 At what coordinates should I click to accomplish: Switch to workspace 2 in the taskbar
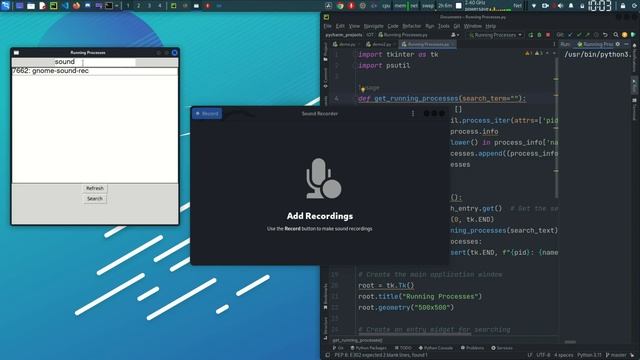(x=138, y=6)
